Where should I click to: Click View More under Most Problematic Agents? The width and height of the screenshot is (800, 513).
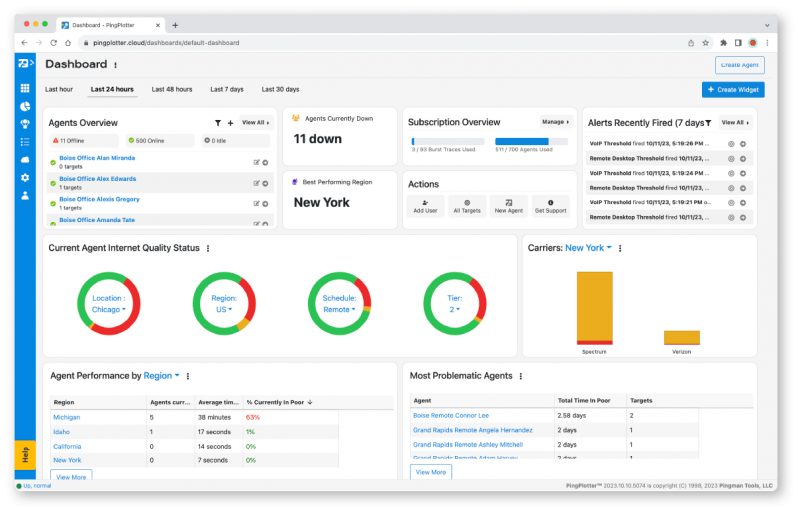(431, 473)
